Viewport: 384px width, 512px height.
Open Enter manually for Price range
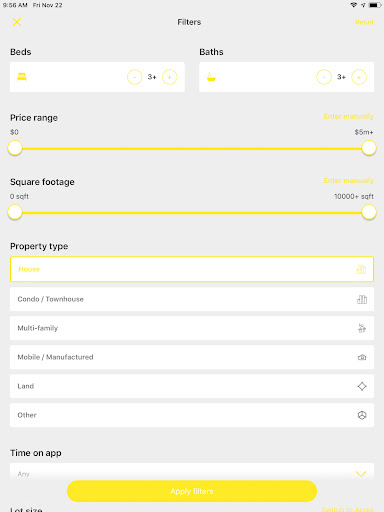[348, 116]
